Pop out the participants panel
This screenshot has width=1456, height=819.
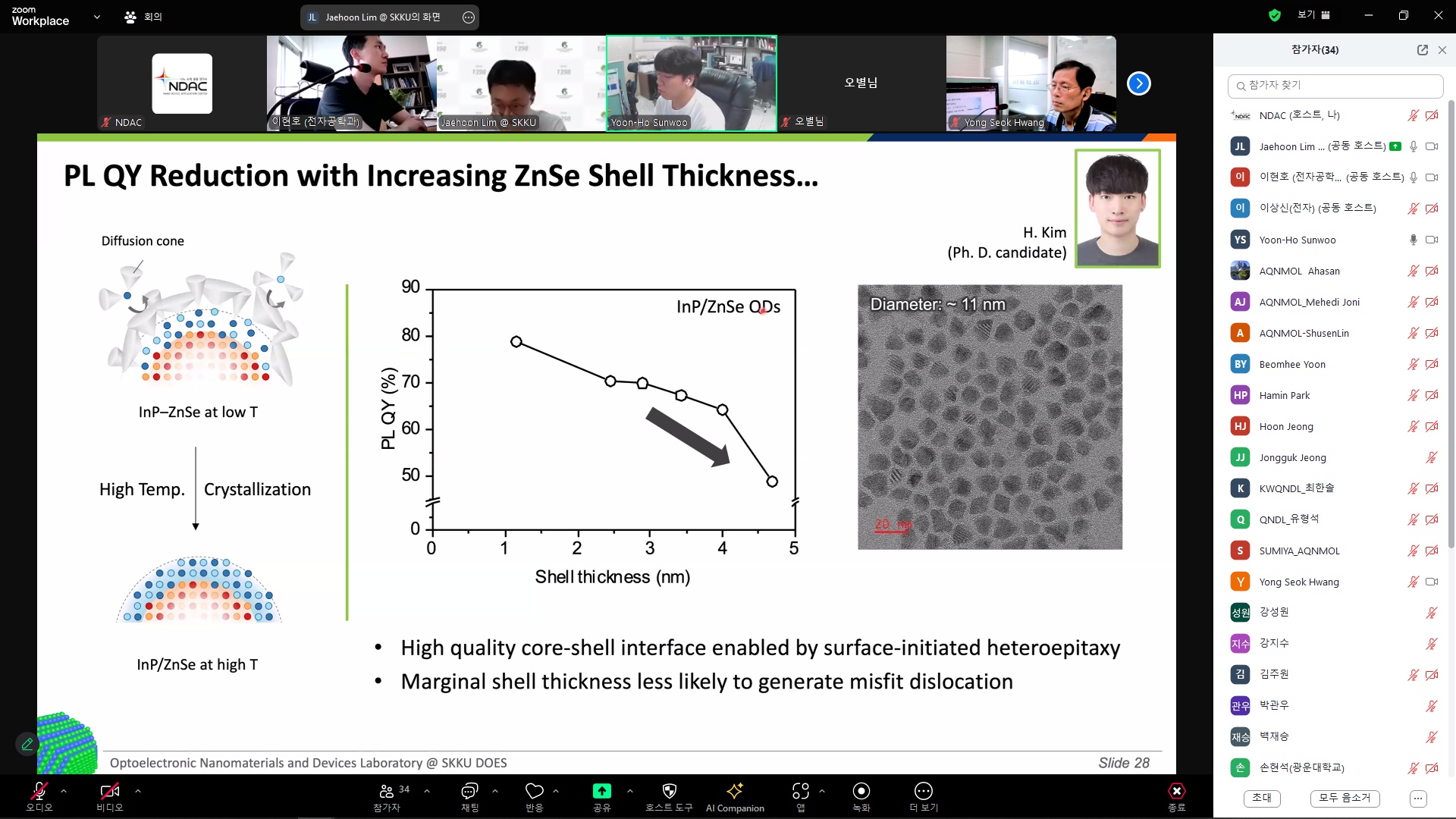point(1423,50)
